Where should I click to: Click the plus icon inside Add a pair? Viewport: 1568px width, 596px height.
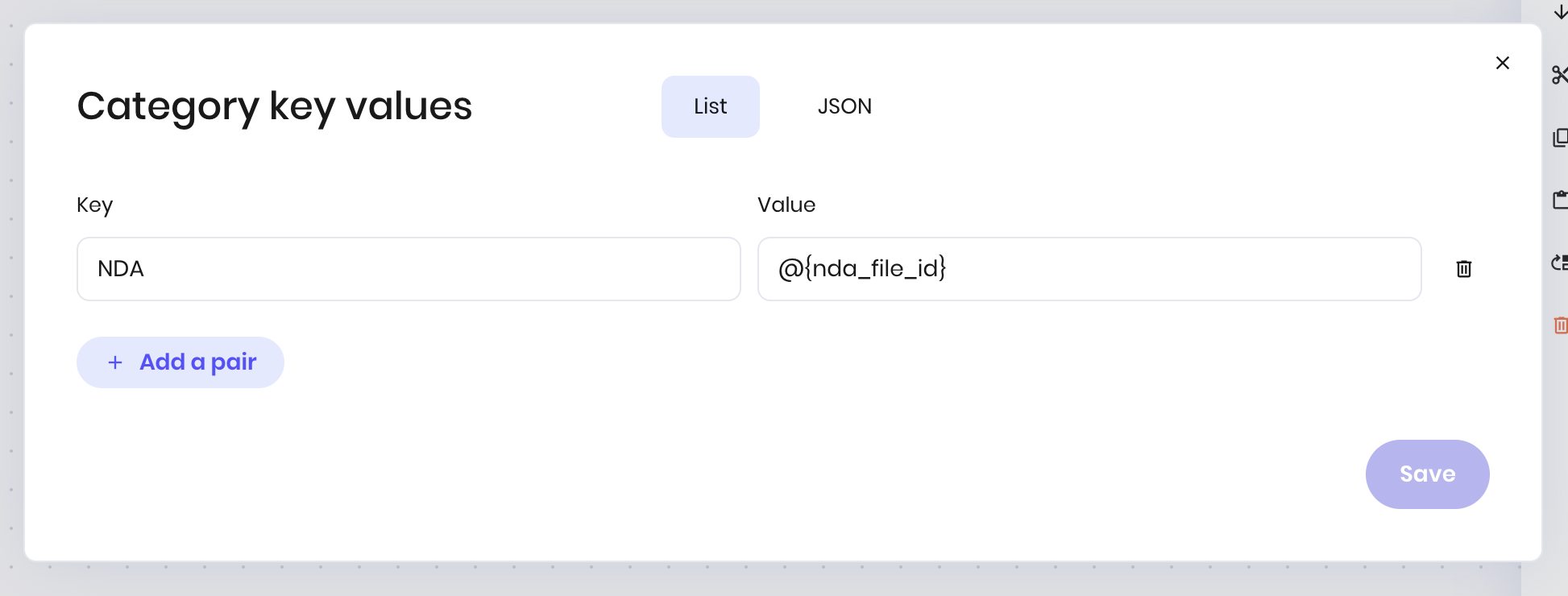click(x=115, y=362)
